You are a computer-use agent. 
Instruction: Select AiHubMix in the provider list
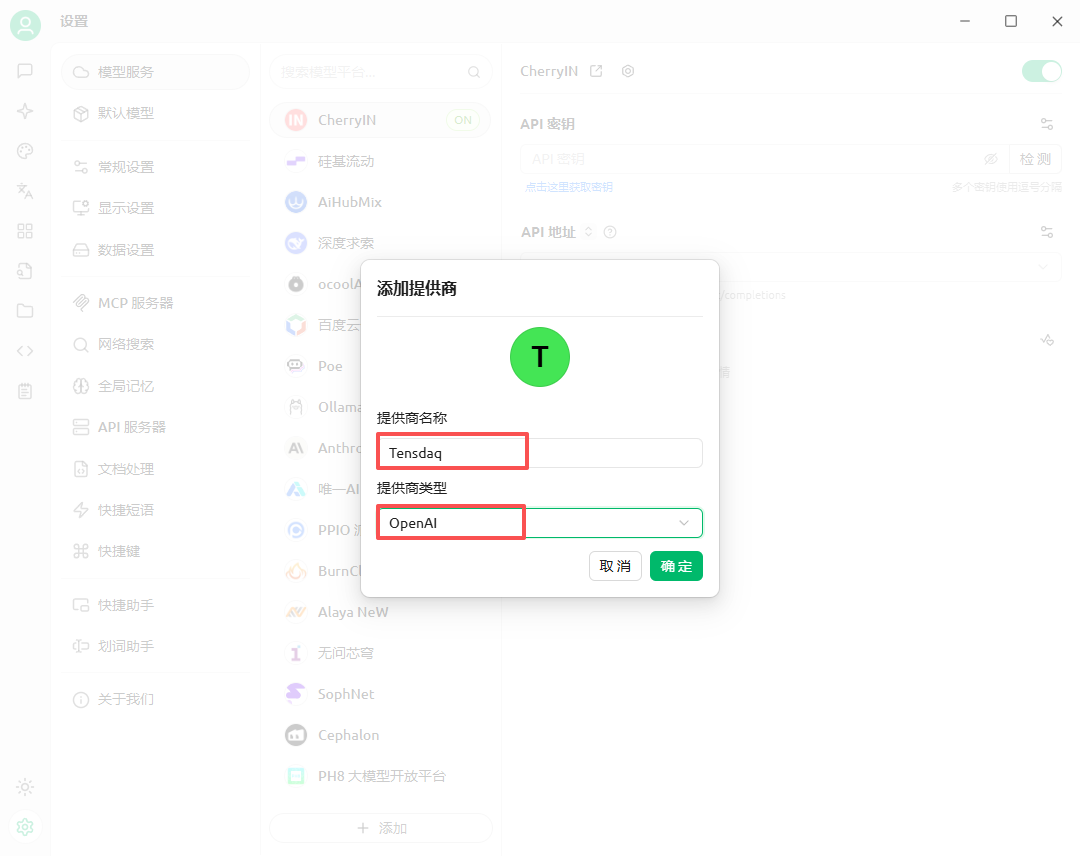coord(380,202)
